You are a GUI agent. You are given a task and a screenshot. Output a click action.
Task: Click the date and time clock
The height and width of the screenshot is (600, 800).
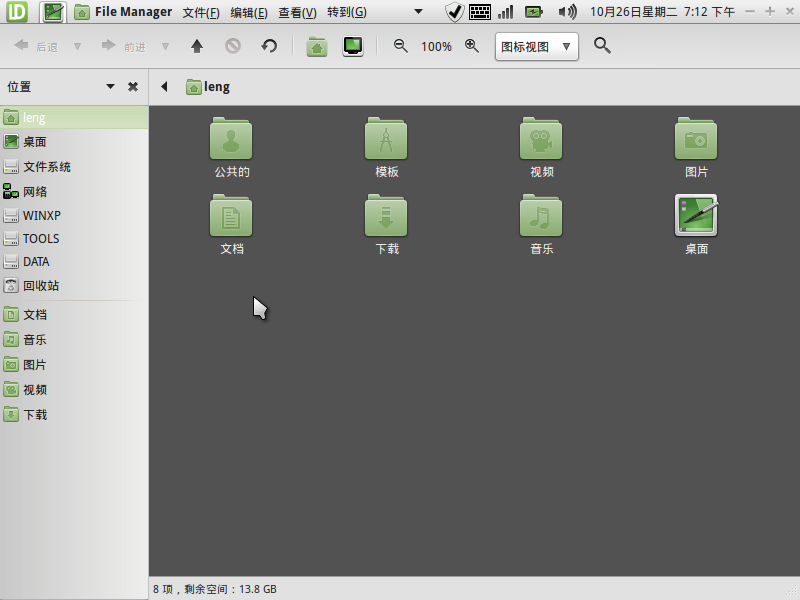(x=662, y=12)
